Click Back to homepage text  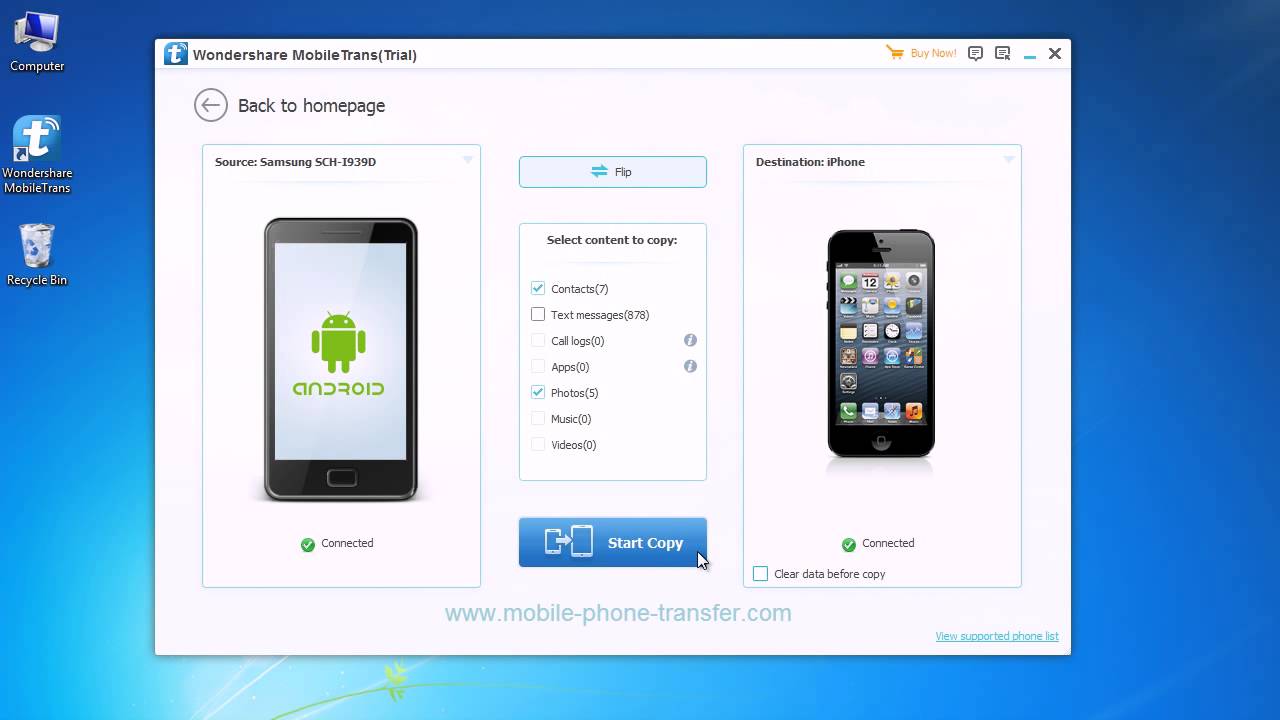(311, 106)
